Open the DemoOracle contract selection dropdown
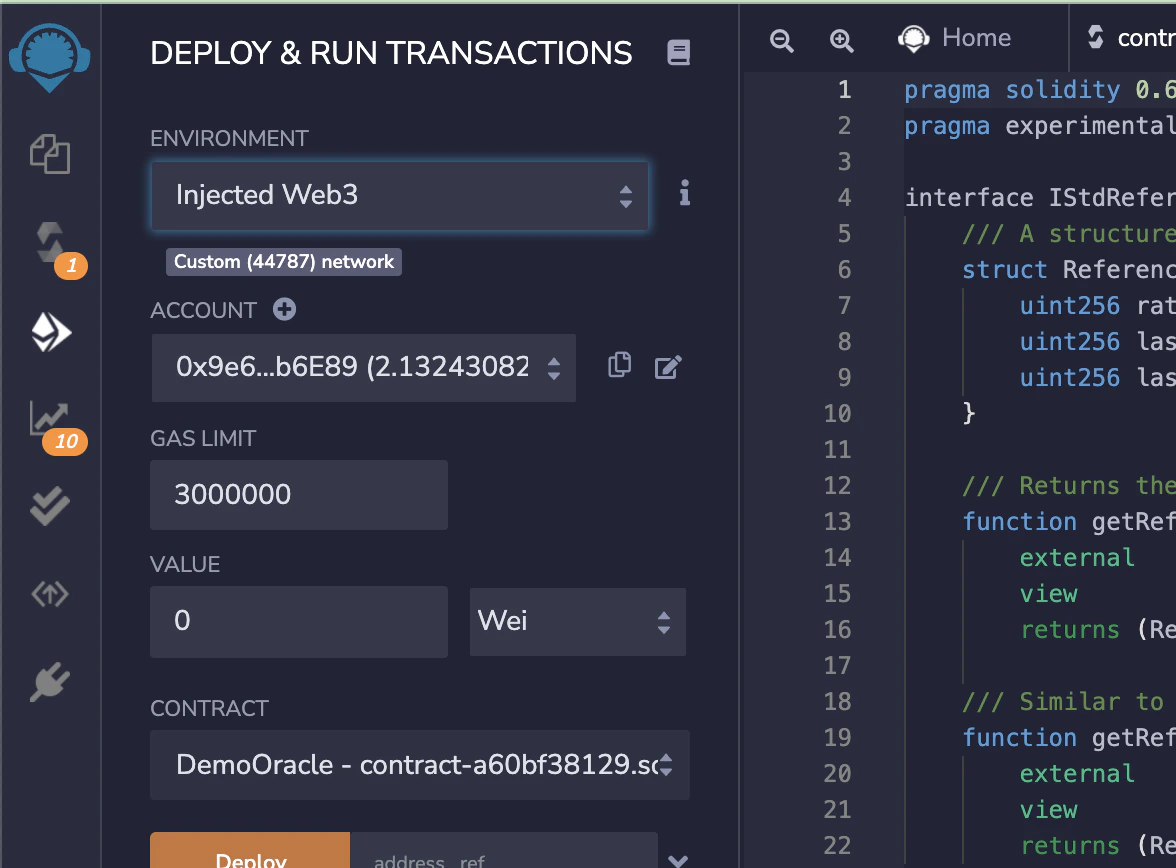The image size is (1176, 868). [x=419, y=764]
